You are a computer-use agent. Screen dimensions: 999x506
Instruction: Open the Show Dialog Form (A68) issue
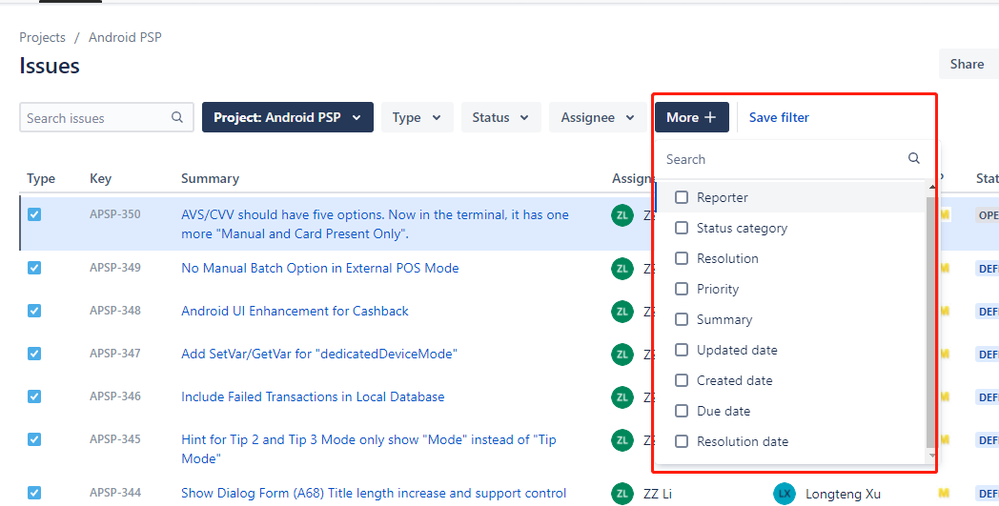coord(373,493)
